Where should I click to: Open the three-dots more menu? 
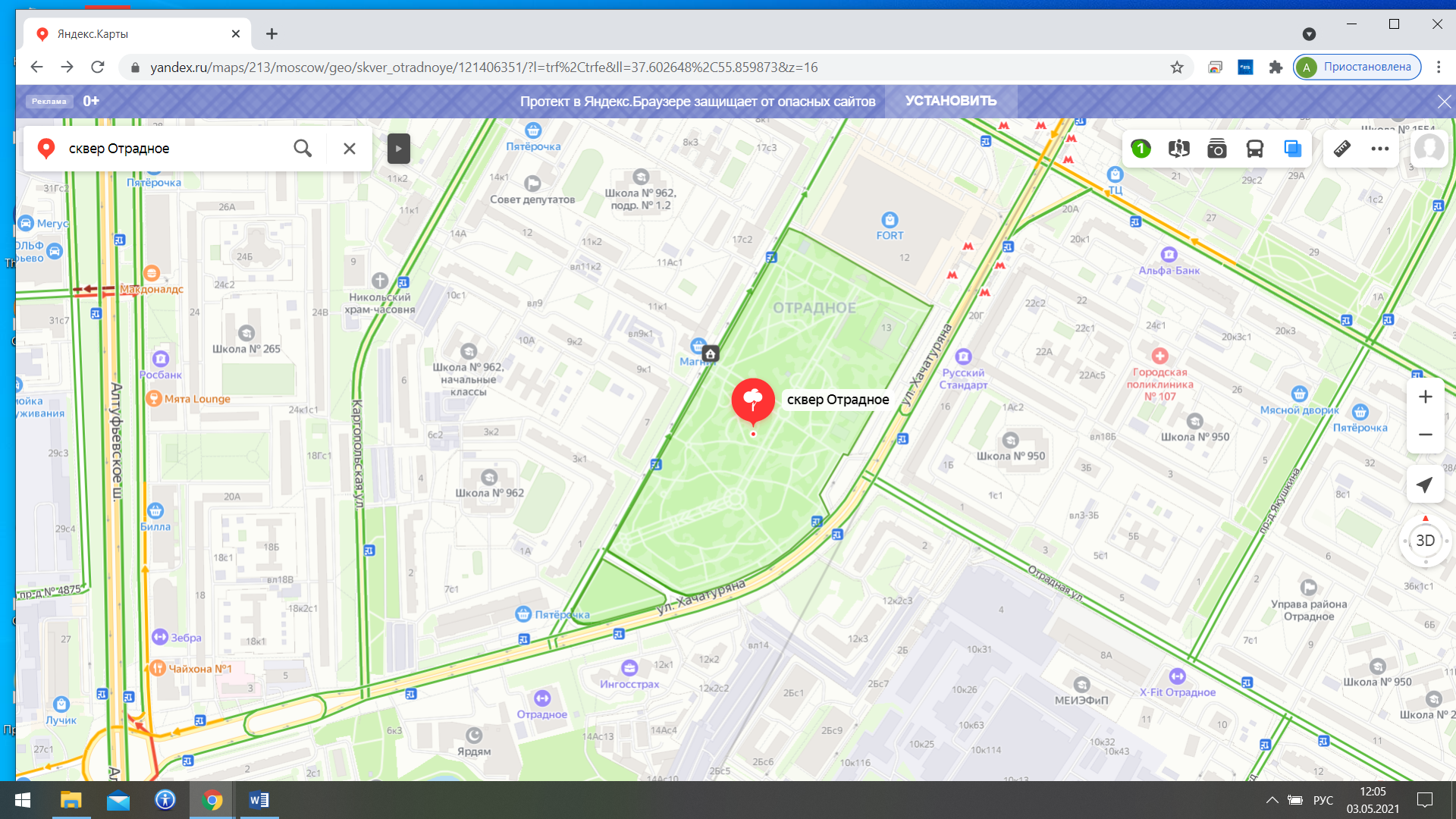pos(1379,149)
